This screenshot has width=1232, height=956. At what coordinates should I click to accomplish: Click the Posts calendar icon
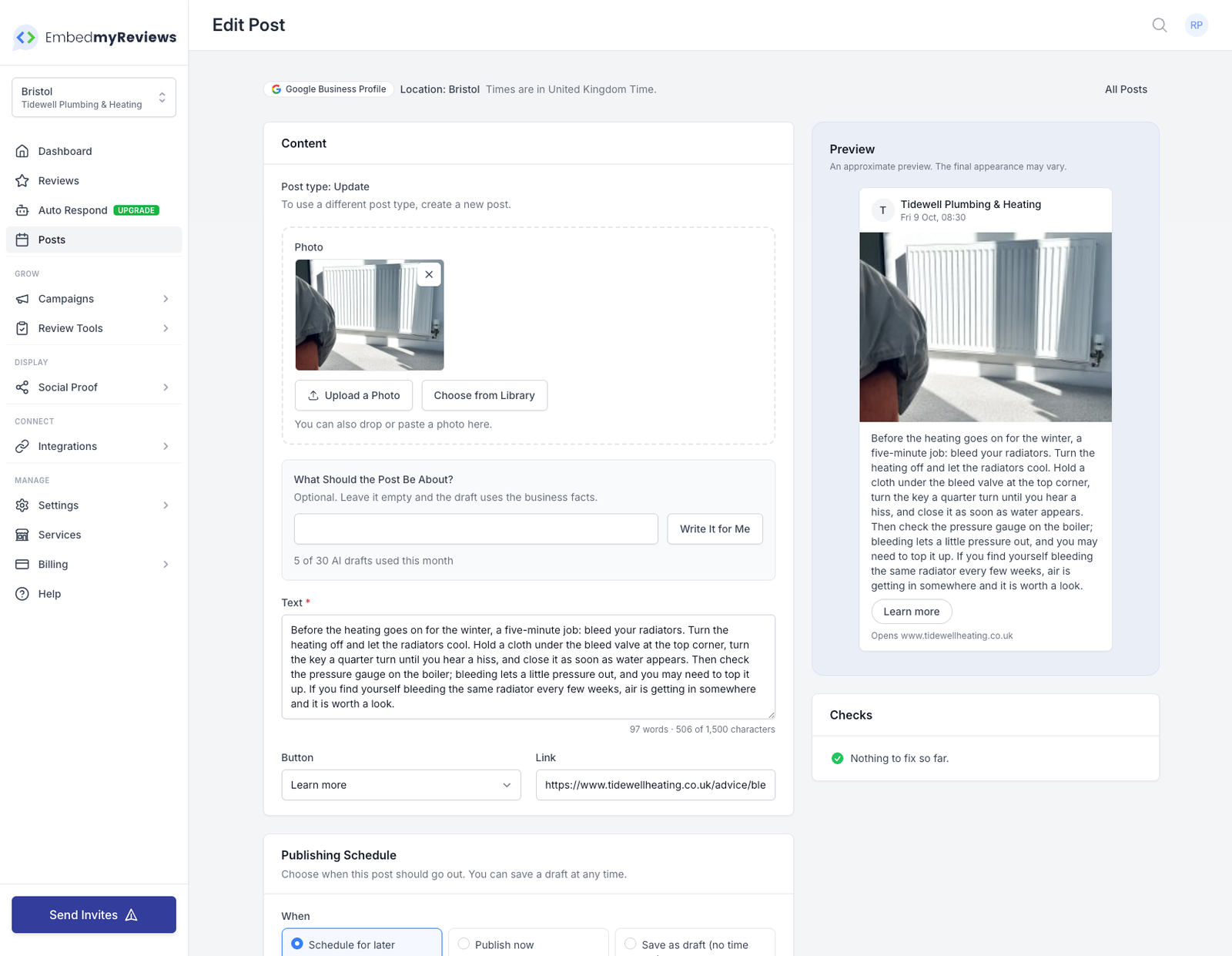point(22,240)
